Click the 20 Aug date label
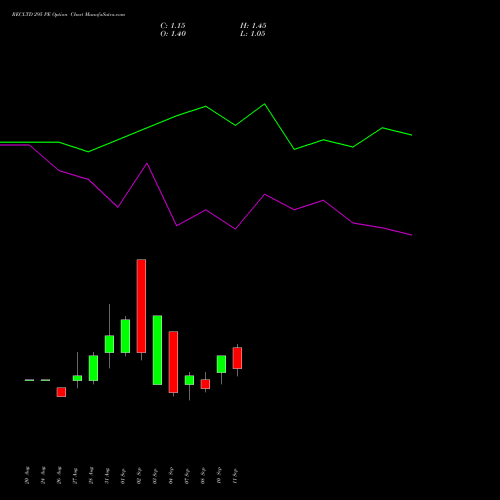This screenshot has height=500, width=500. click(x=27, y=475)
